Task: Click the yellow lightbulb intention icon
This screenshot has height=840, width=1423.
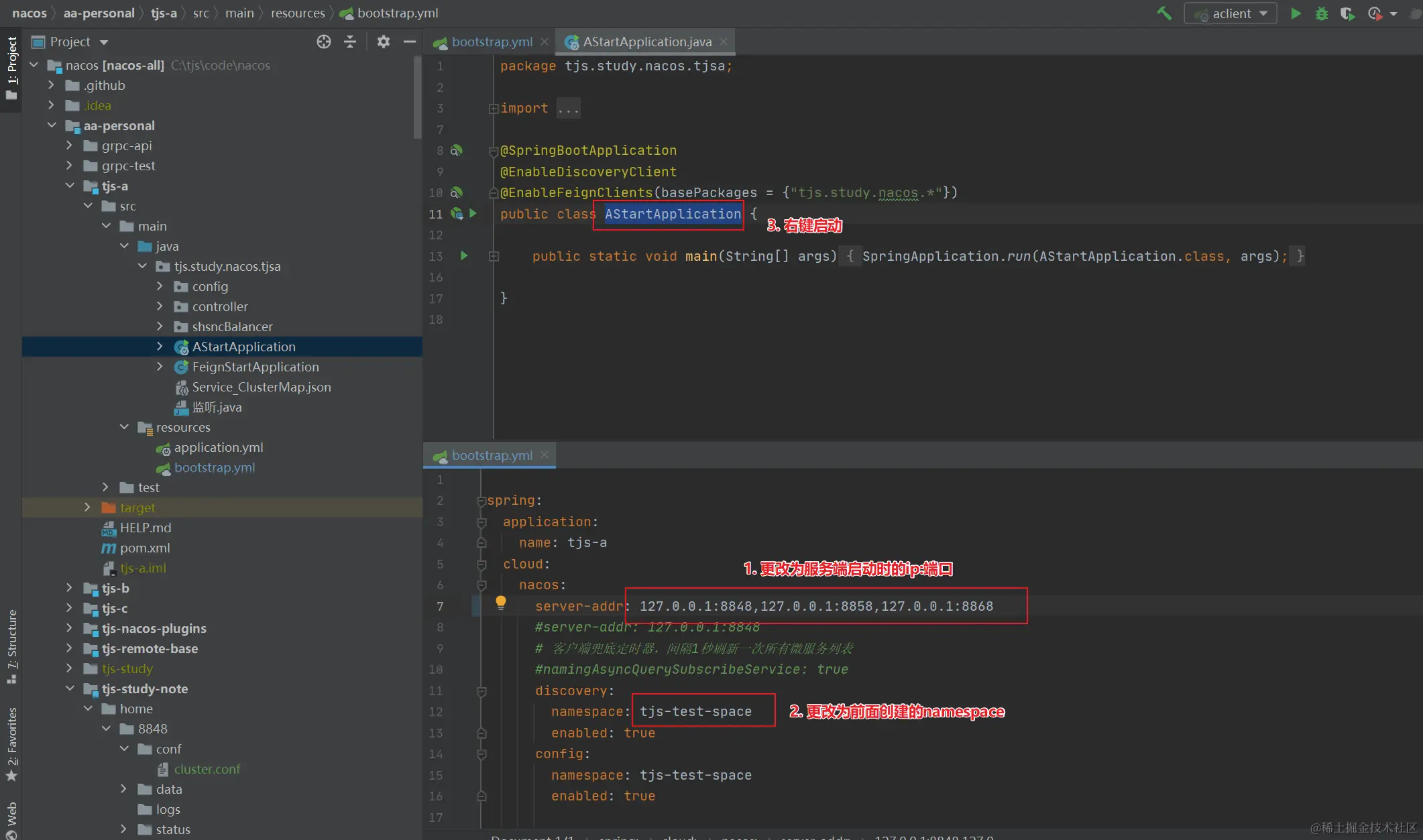Action: (500, 602)
